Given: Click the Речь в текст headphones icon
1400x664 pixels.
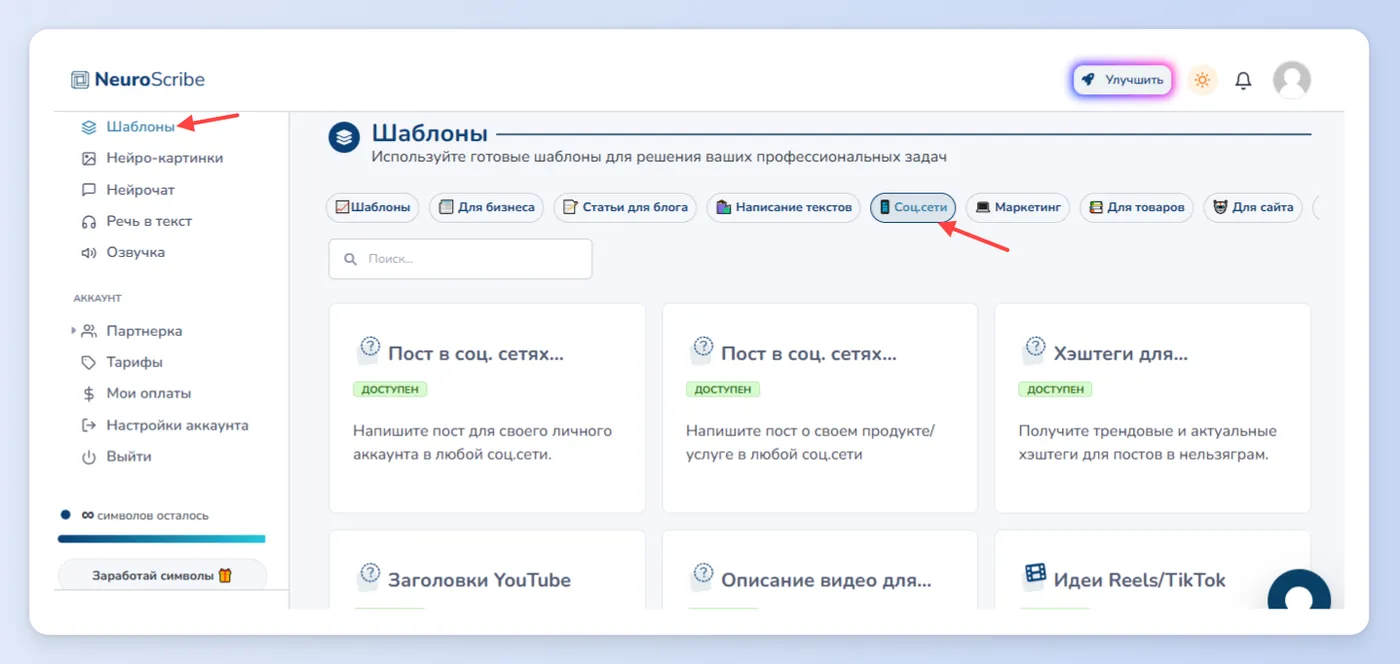Looking at the screenshot, I should [x=89, y=221].
